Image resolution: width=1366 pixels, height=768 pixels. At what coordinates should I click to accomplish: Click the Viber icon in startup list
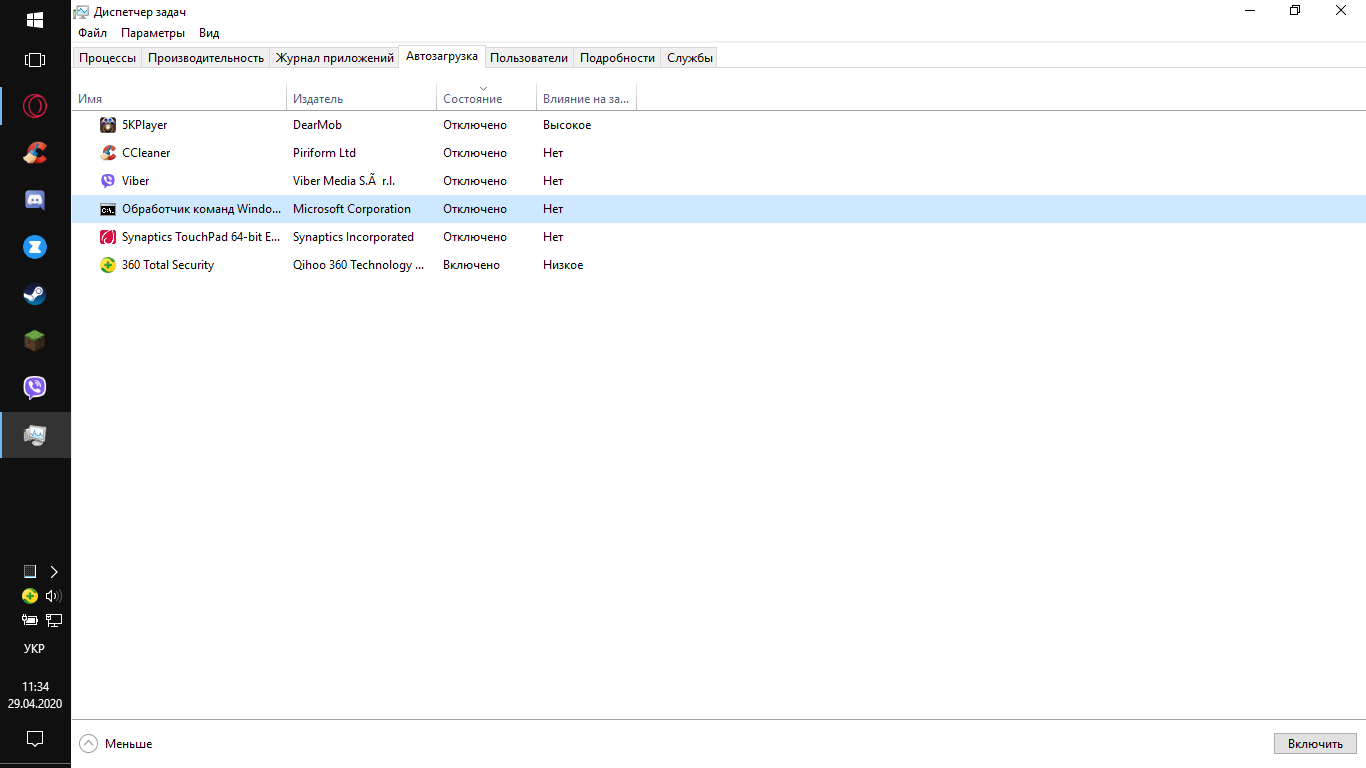coord(108,181)
